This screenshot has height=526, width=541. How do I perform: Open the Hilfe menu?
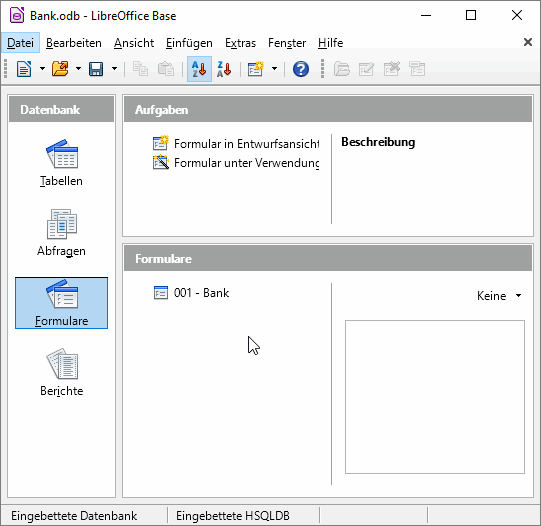click(x=331, y=43)
